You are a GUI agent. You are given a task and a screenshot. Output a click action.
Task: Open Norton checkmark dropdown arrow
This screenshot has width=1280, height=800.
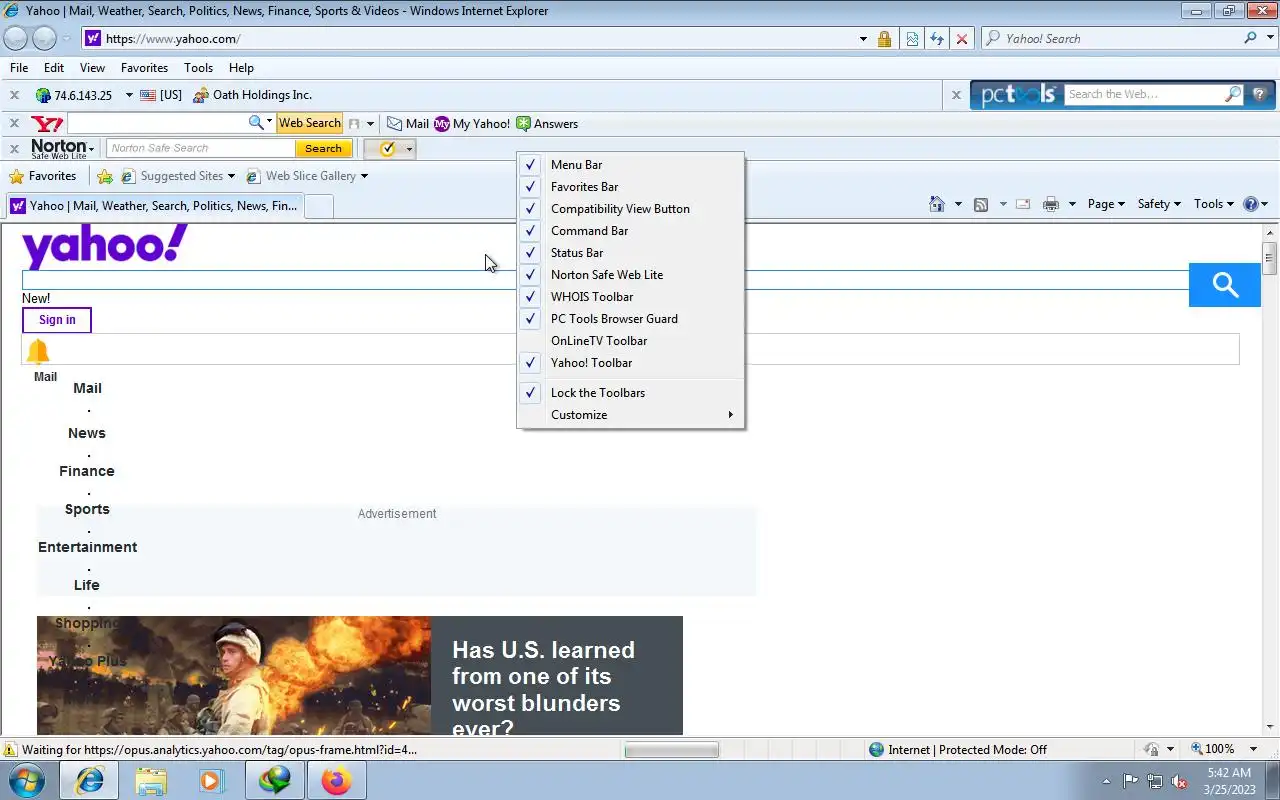pyautogui.click(x=409, y=149)
